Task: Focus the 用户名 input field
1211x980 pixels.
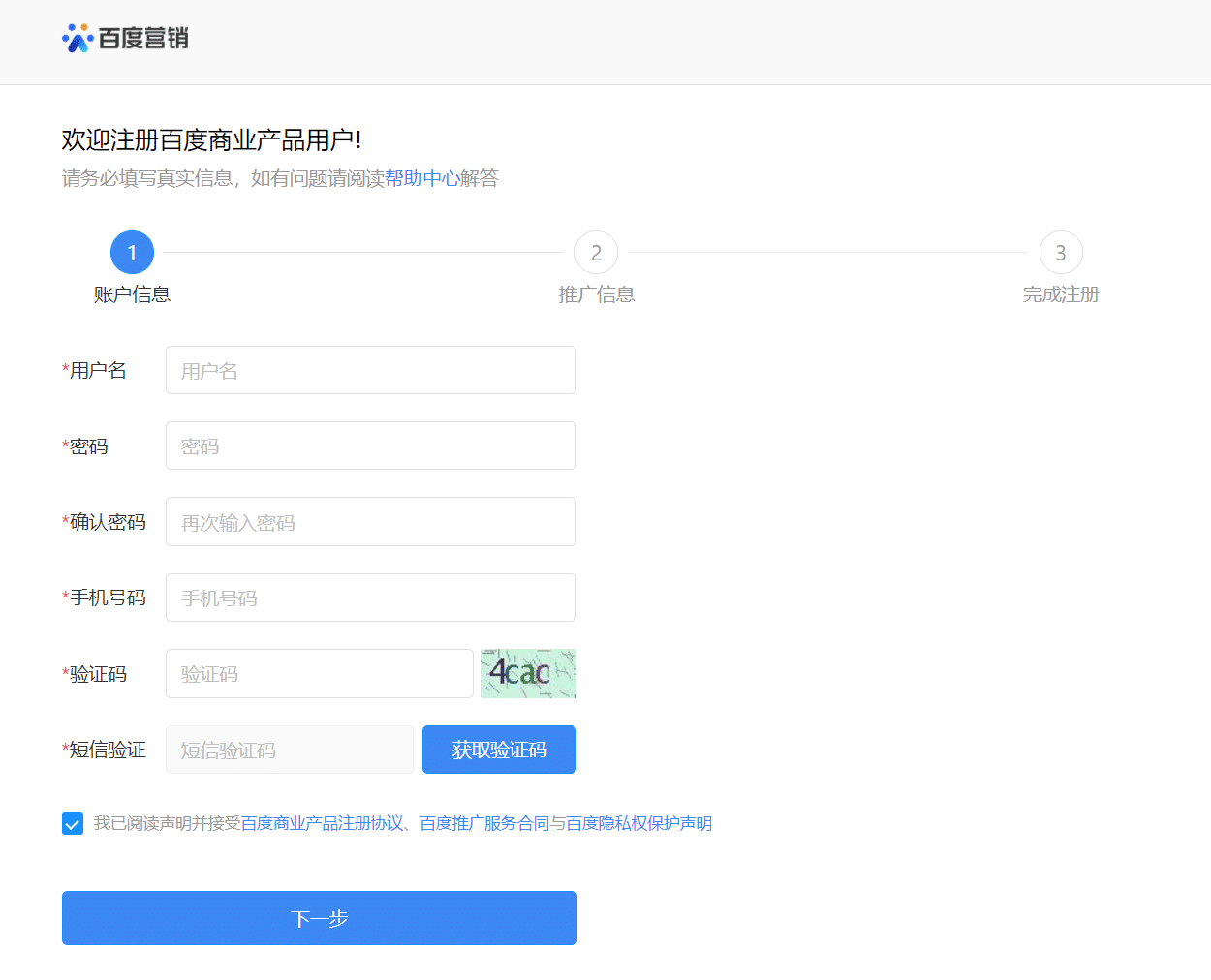Action: (x=371, y=370)
